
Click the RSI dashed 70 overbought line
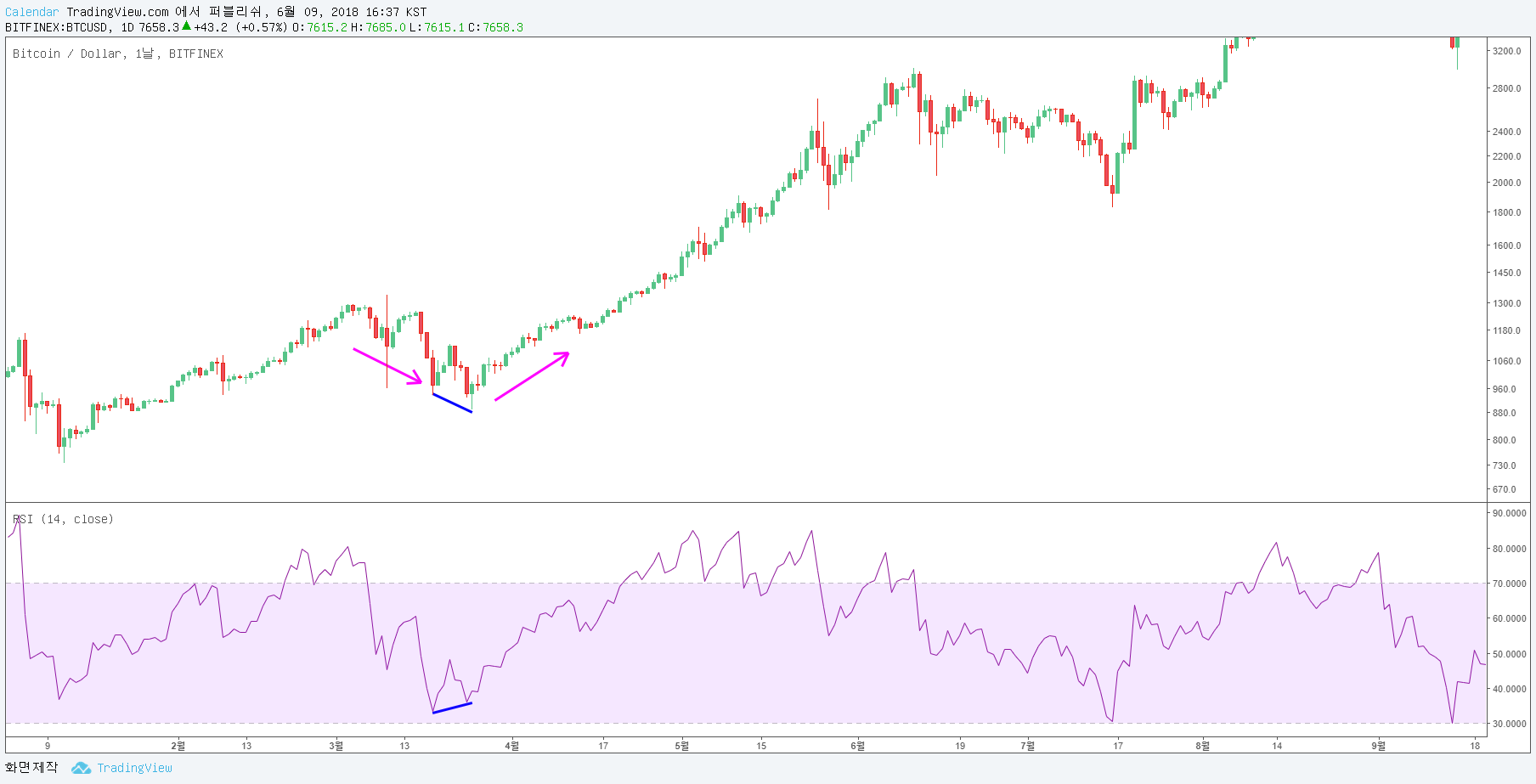point(746,584)
